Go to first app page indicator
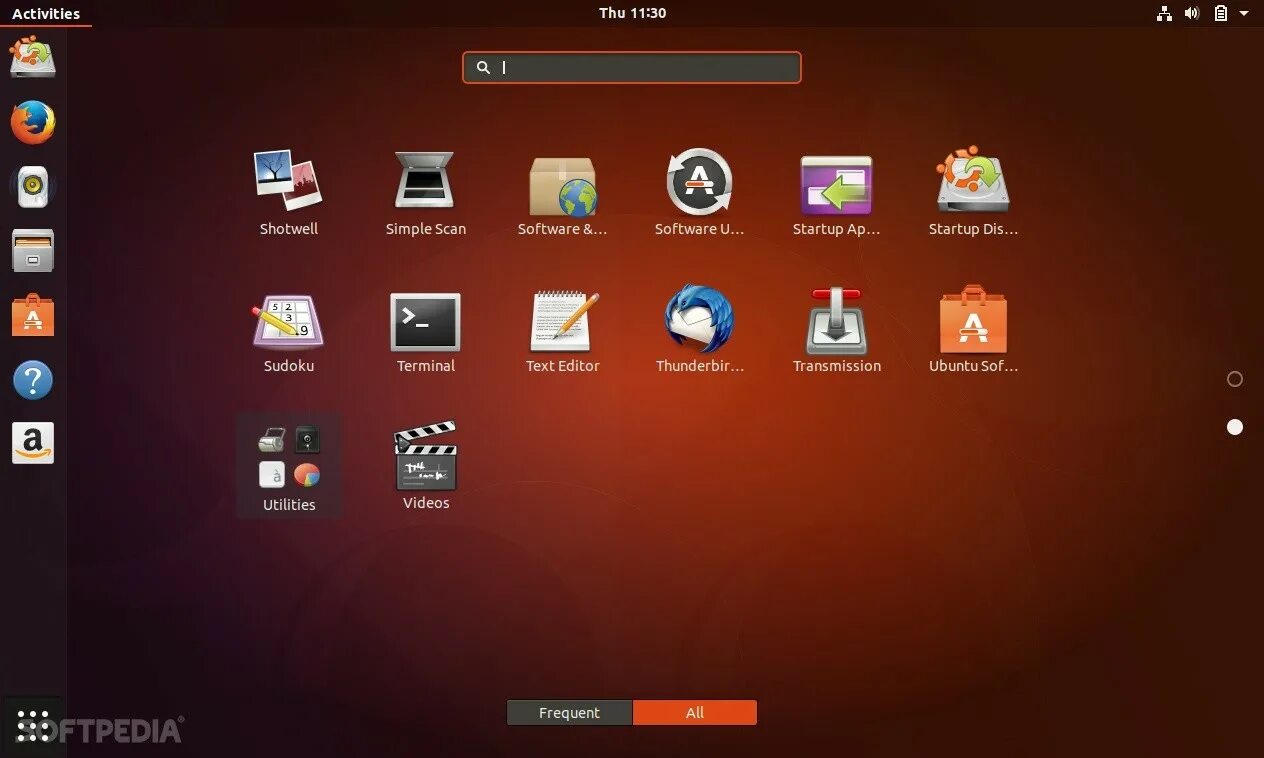This screenshot has height=758, width=1264. click(1235, 379)
